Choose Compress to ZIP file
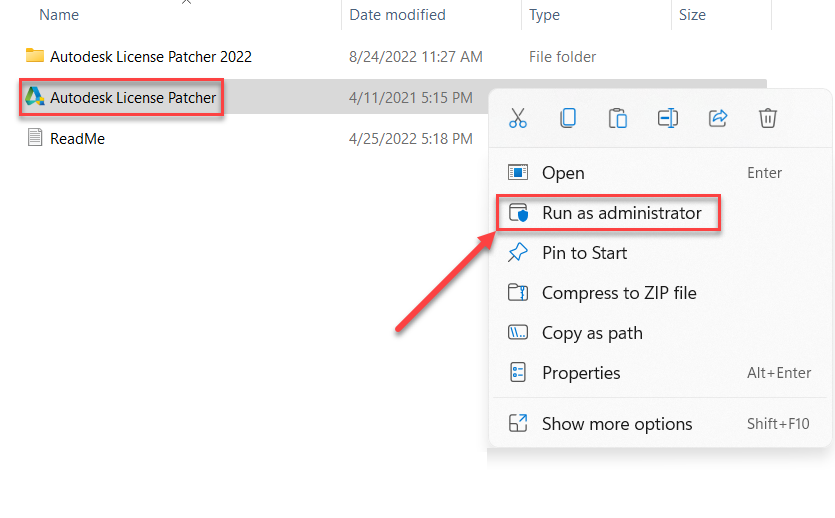Viewport: 835px width, 518px height. click(x=660, y=293)
